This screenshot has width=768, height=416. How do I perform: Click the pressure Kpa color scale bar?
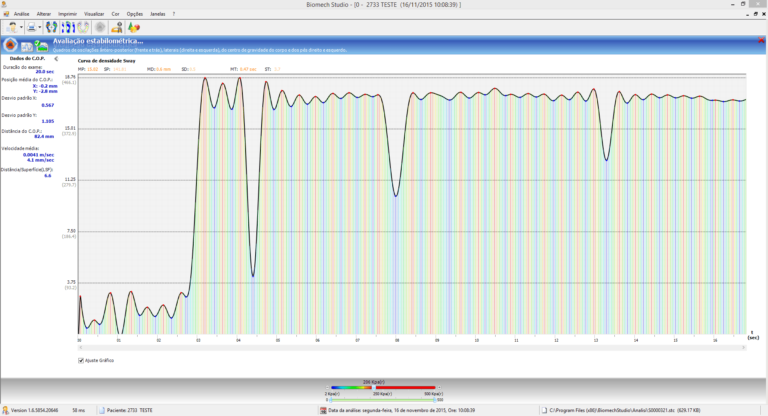(x=384, y=388)
